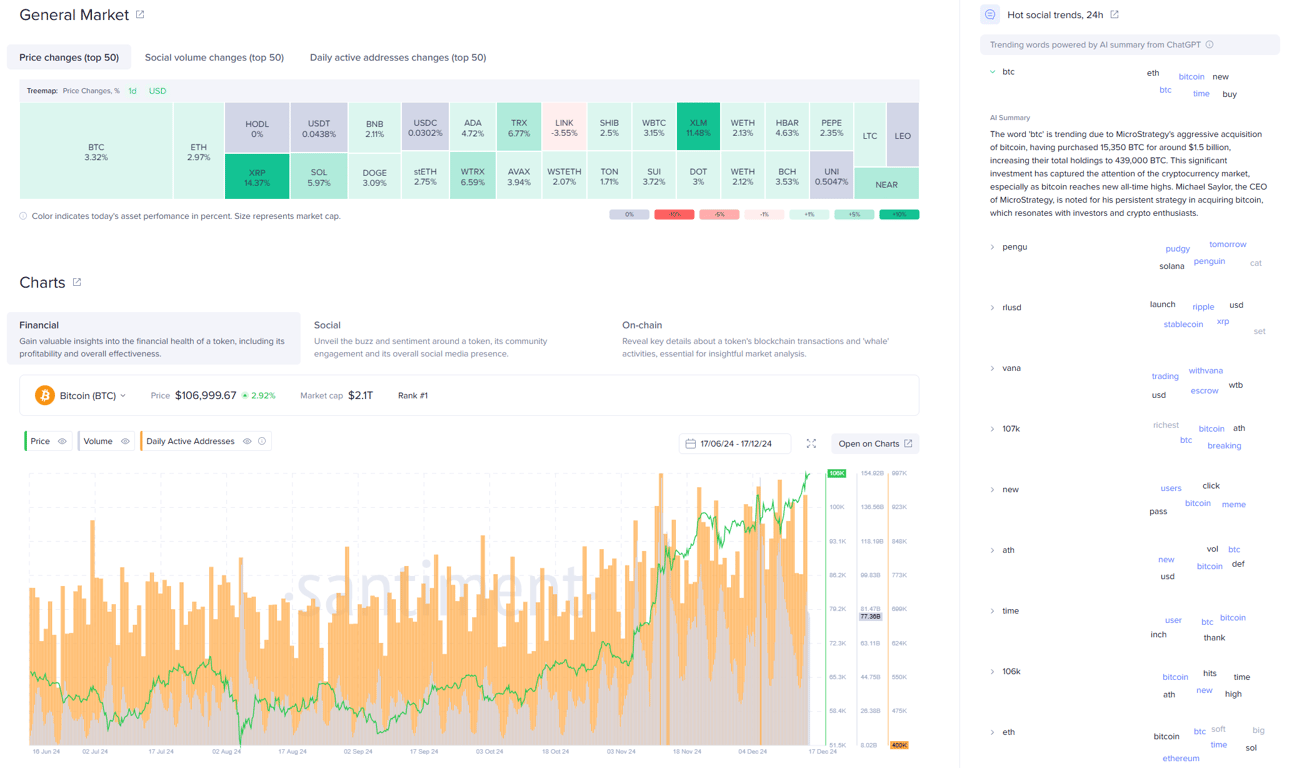Click the 'ripple' word link under rlusd
This screenshot has width=1297, height=768.
1203,307
